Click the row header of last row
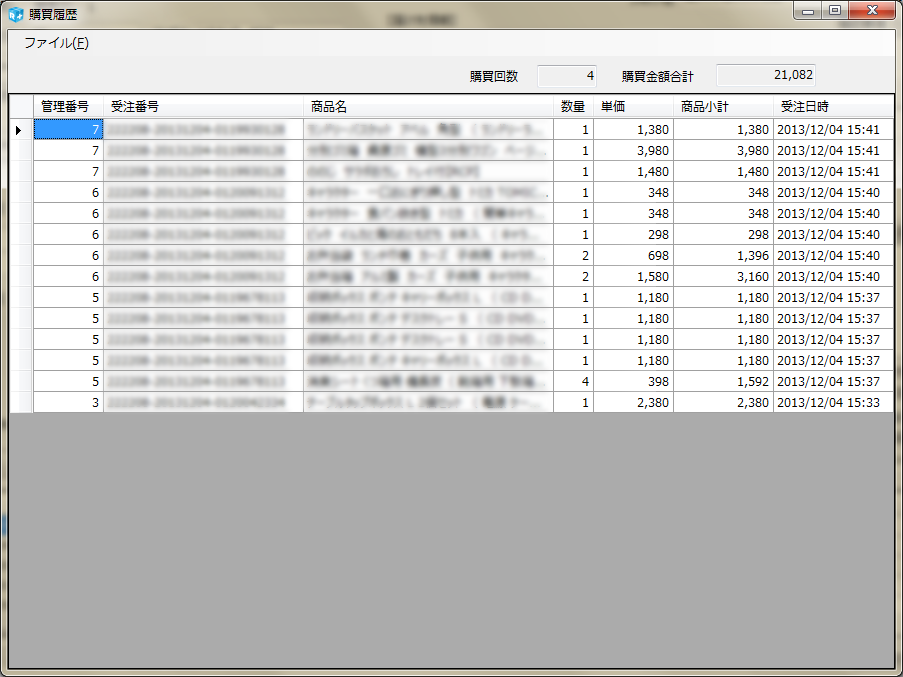 21,403
